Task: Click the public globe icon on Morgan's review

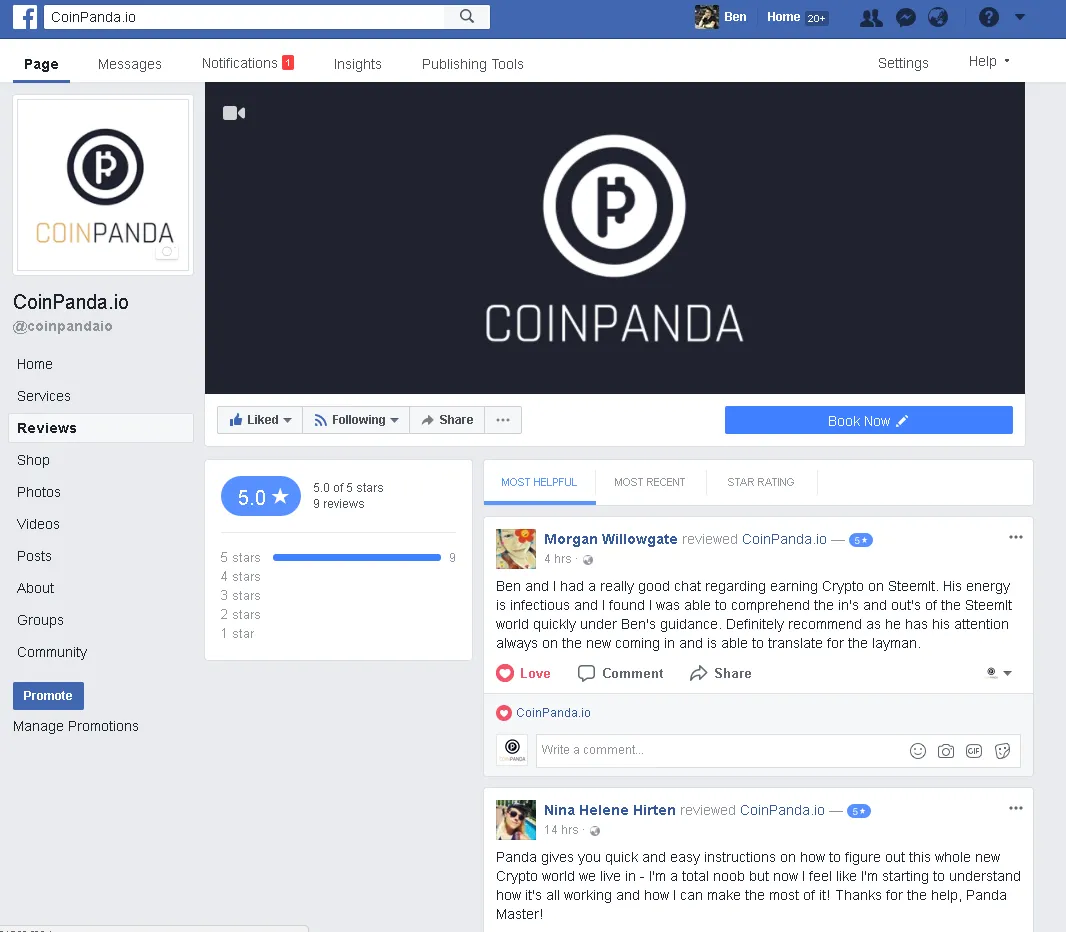Action: click(588, 560)
